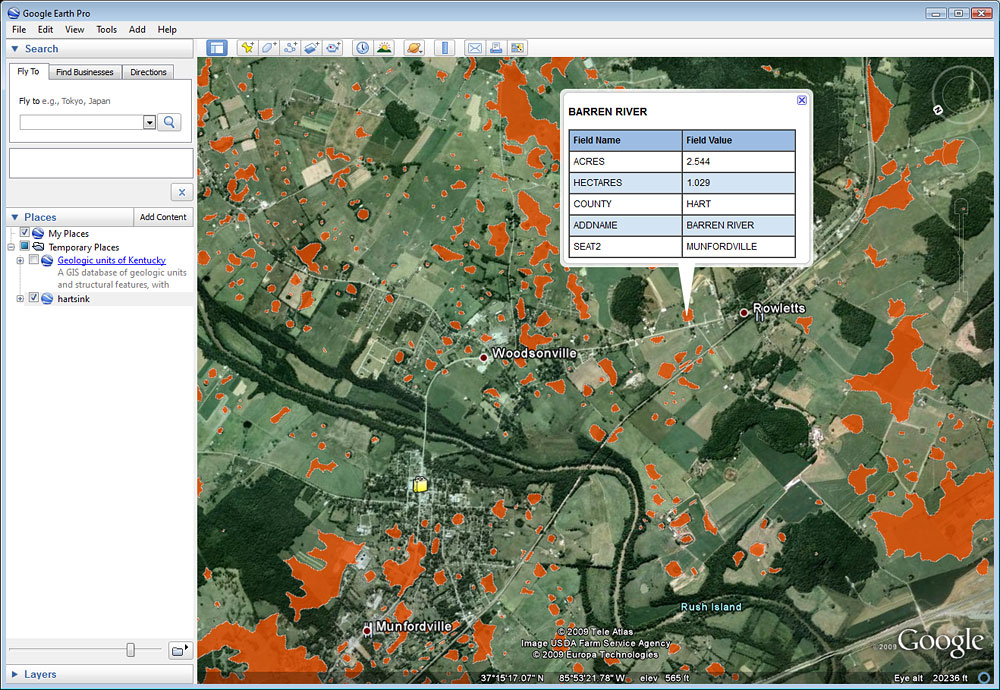Click the Eye alt status bar readout
1000x690 pixels.
[930, 678]
